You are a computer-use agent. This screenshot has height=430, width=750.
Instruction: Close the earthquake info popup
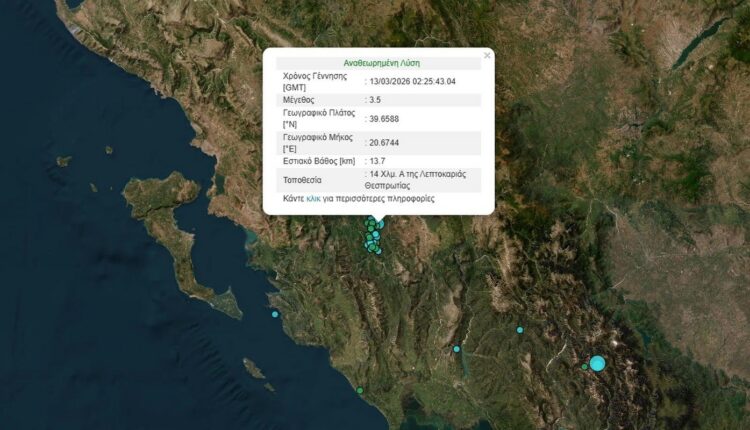click(x=487, y=56)
